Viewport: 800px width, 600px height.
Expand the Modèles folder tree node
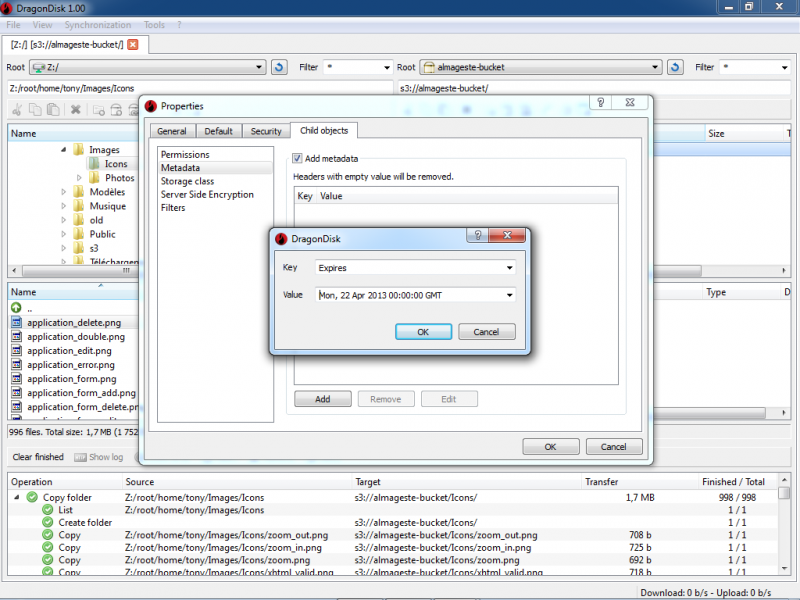click(63, 192)
